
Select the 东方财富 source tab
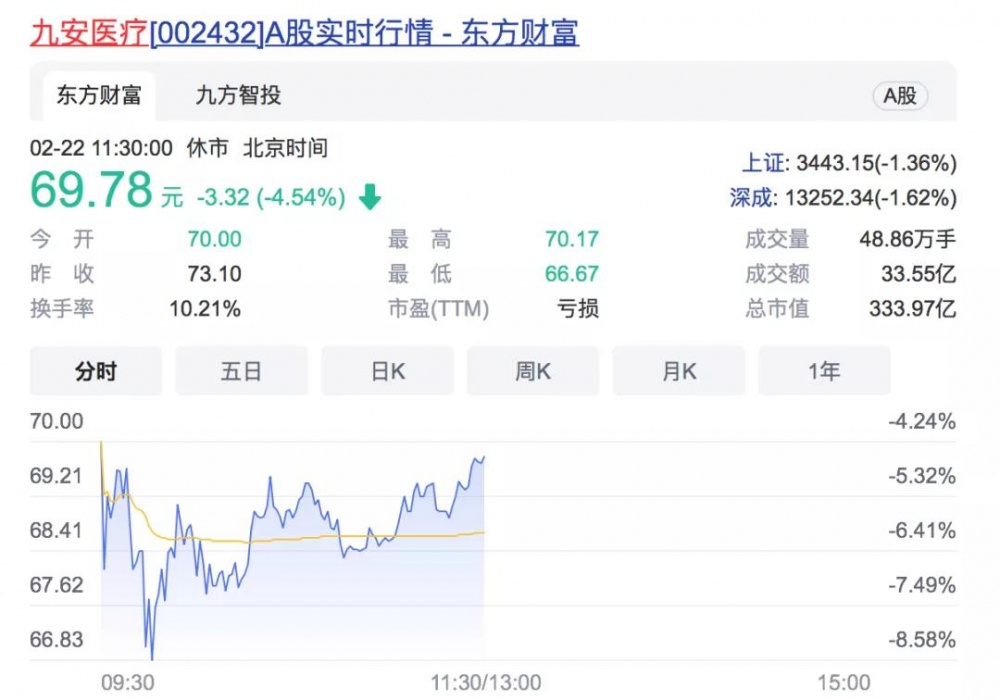(x=97, y=96)
